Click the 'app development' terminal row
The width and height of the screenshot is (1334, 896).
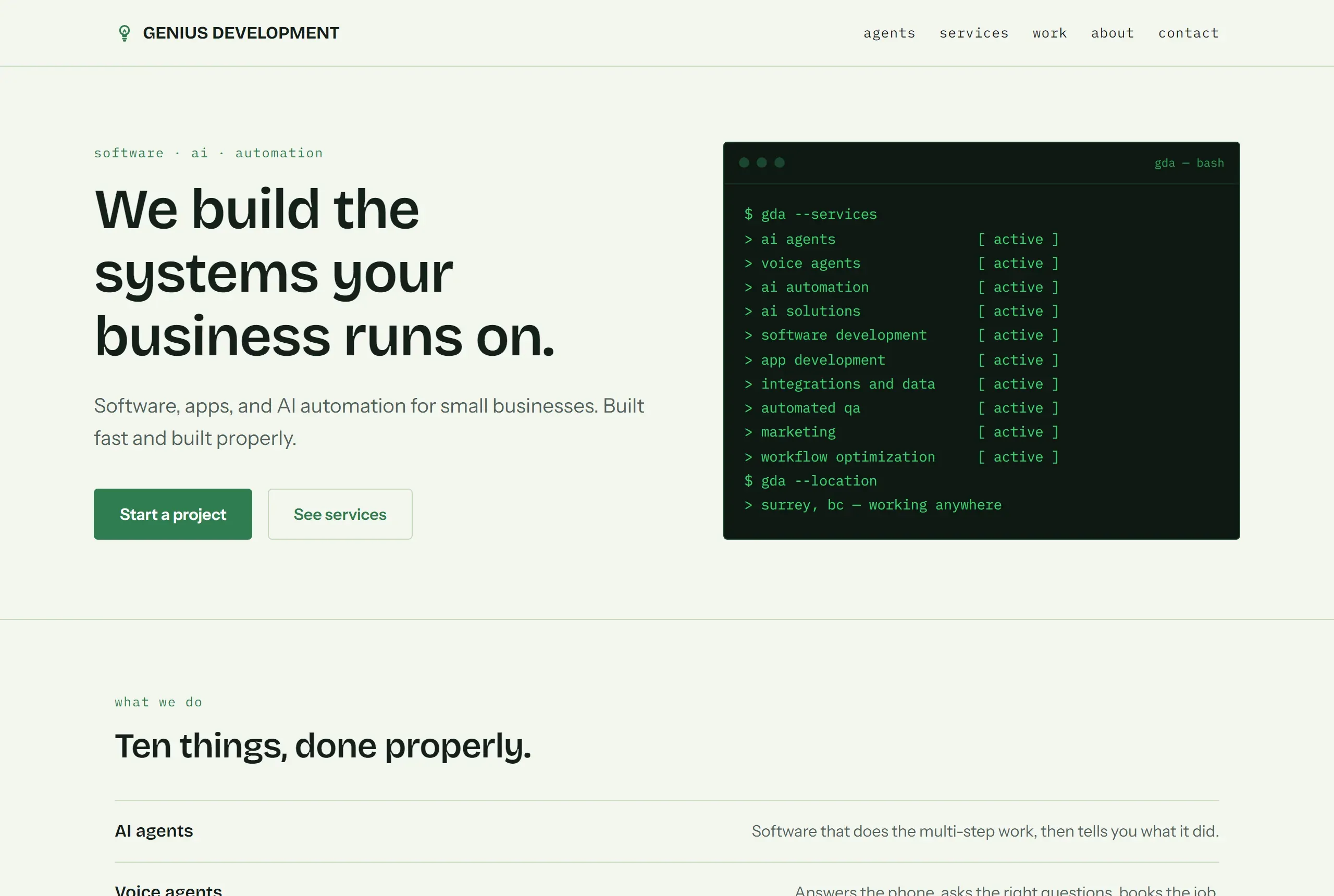(x=901, y=360)
